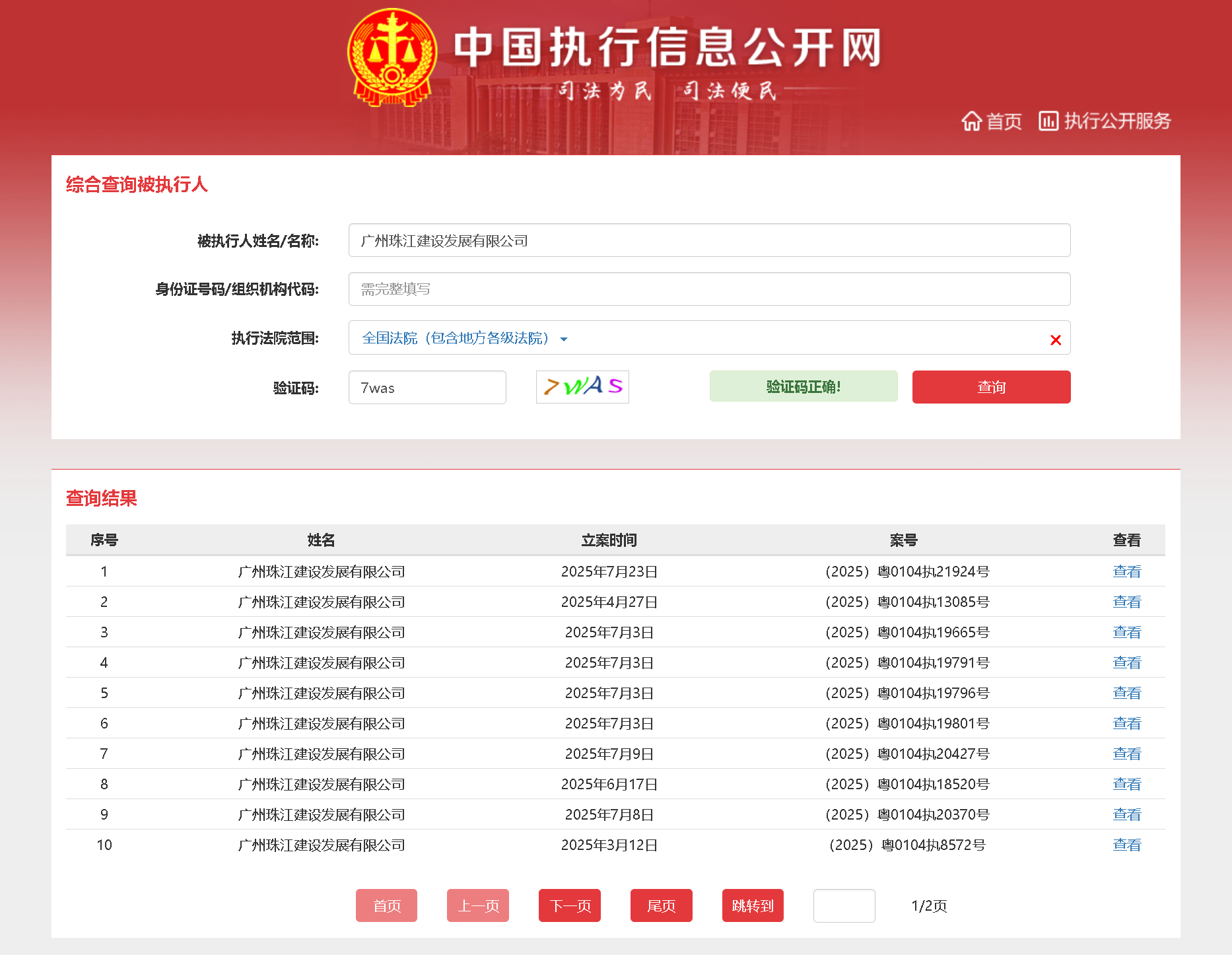View details for case 粤0104执18520号
Viewport: 1232px width, 955px height.
(x=1127, y=784)
